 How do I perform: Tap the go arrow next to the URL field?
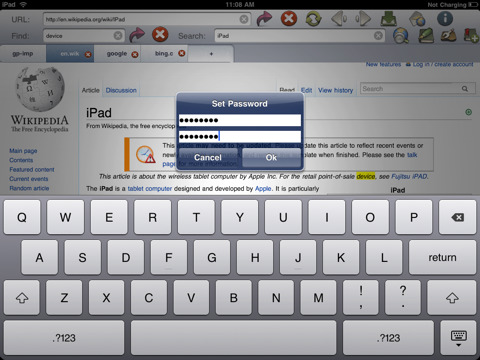[264, 19]
